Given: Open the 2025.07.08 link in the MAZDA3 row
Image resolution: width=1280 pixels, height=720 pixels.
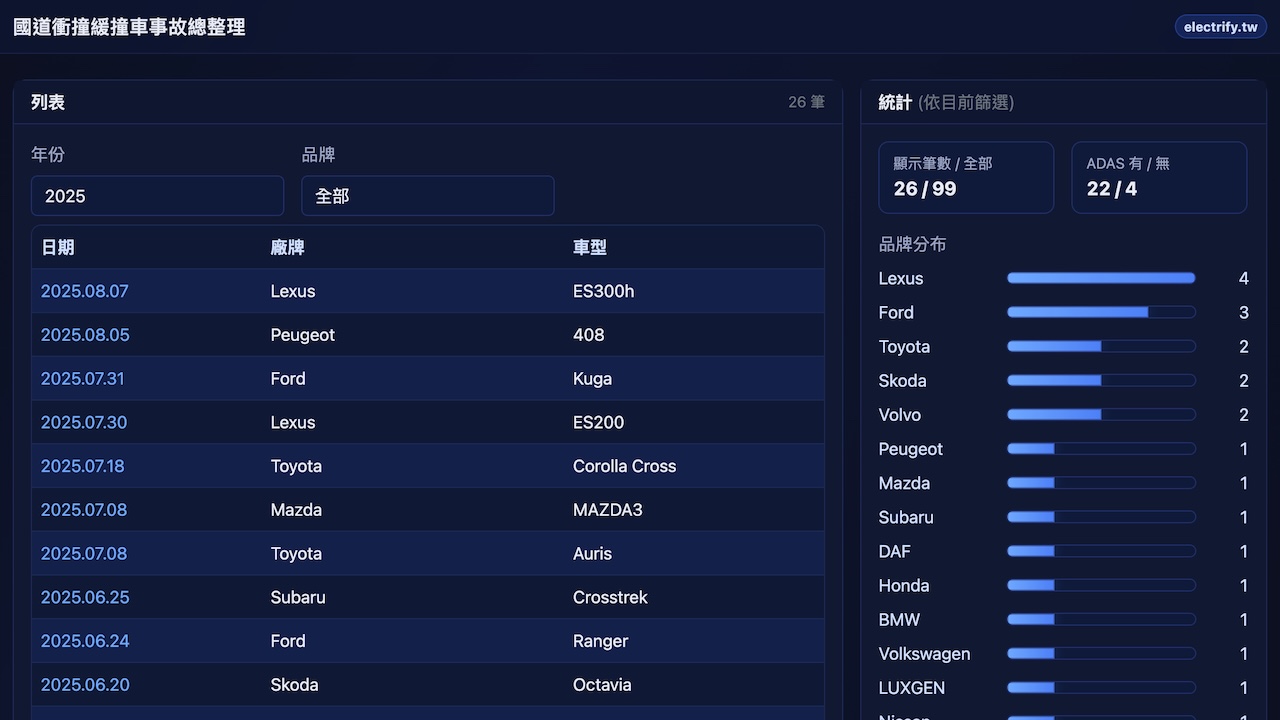Looking at the screenshot, I should click(84, 510).
